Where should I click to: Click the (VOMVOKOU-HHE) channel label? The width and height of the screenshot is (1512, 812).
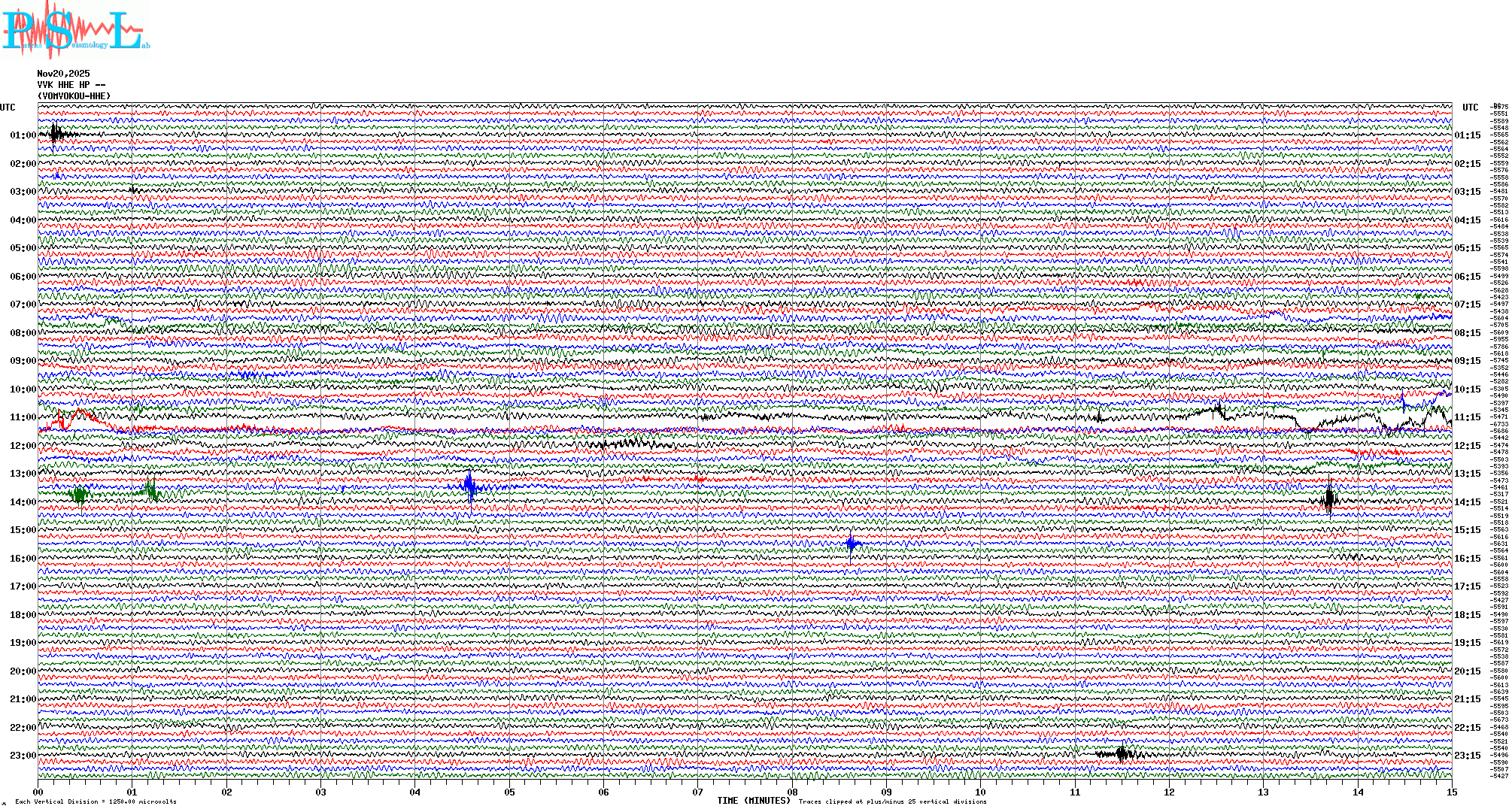[x=74, y=96]
